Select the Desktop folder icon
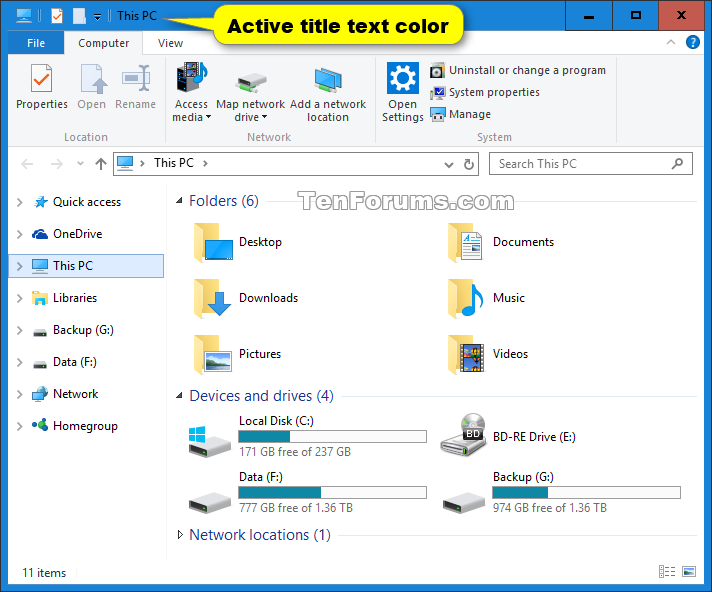 213,243
